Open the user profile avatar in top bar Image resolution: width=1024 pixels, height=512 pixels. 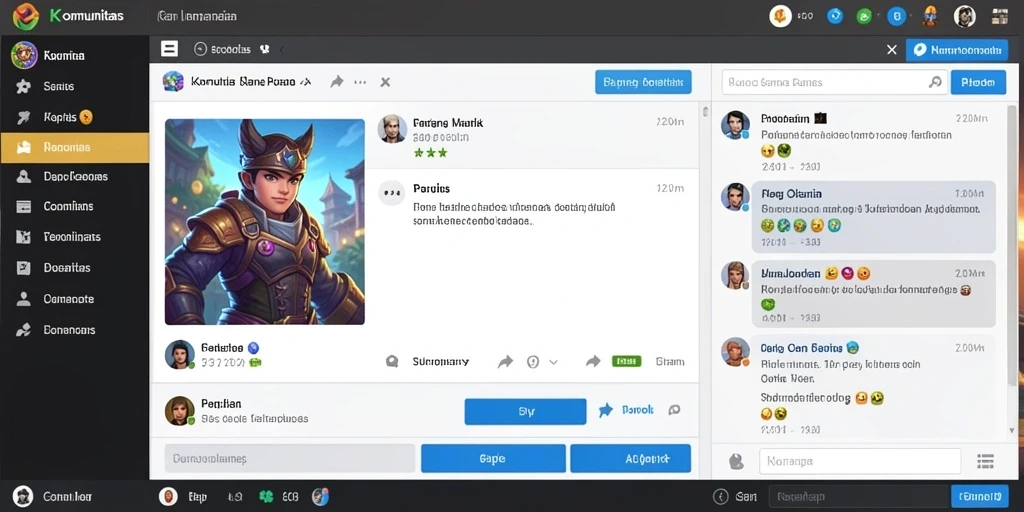[x=965, y=16]
